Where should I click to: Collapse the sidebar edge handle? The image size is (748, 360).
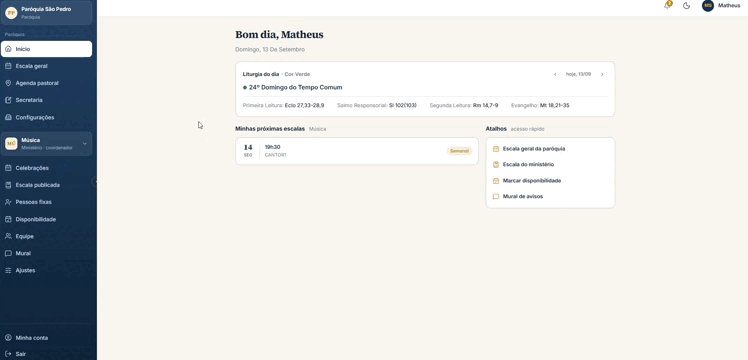coord(95,182)
